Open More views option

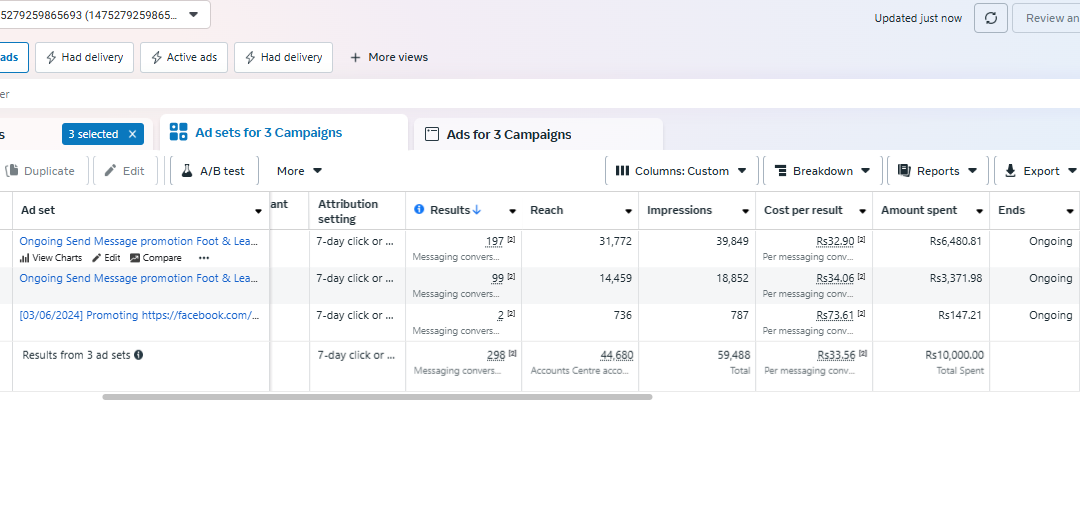tap(389, 57)
